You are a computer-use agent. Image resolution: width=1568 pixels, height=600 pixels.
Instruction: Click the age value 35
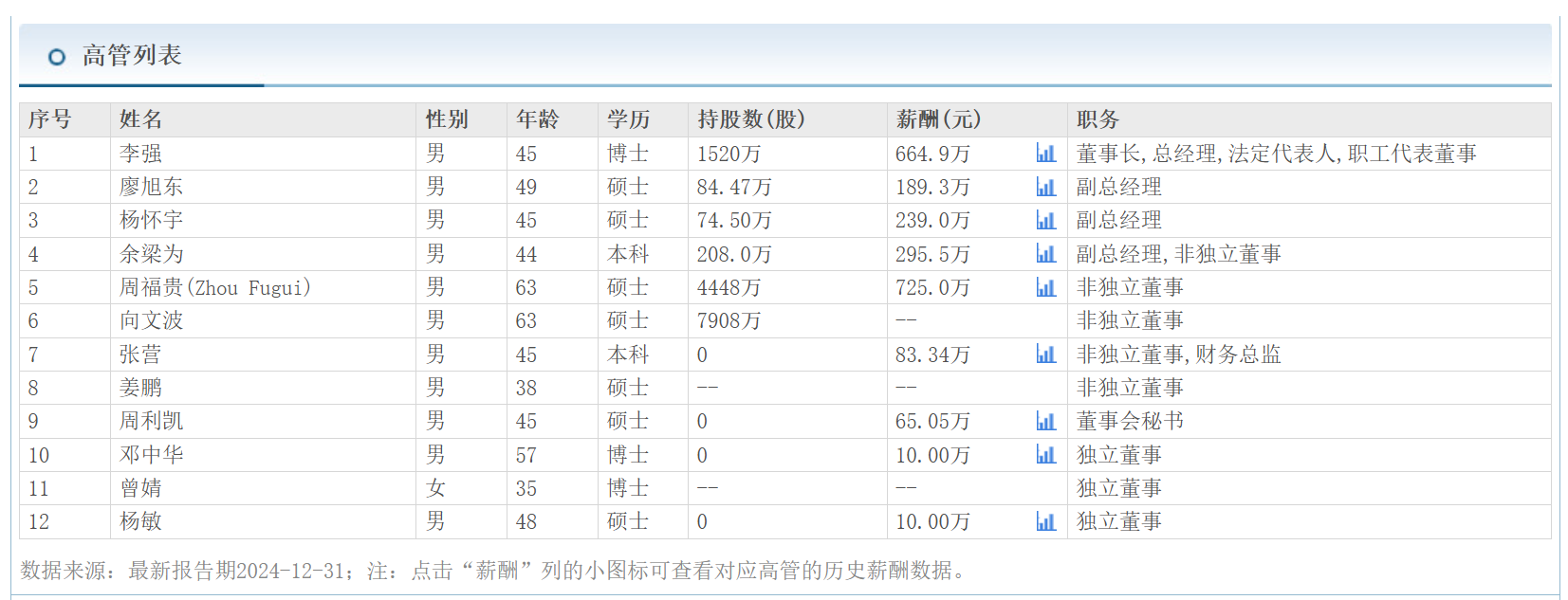click(x=526, y=488)
